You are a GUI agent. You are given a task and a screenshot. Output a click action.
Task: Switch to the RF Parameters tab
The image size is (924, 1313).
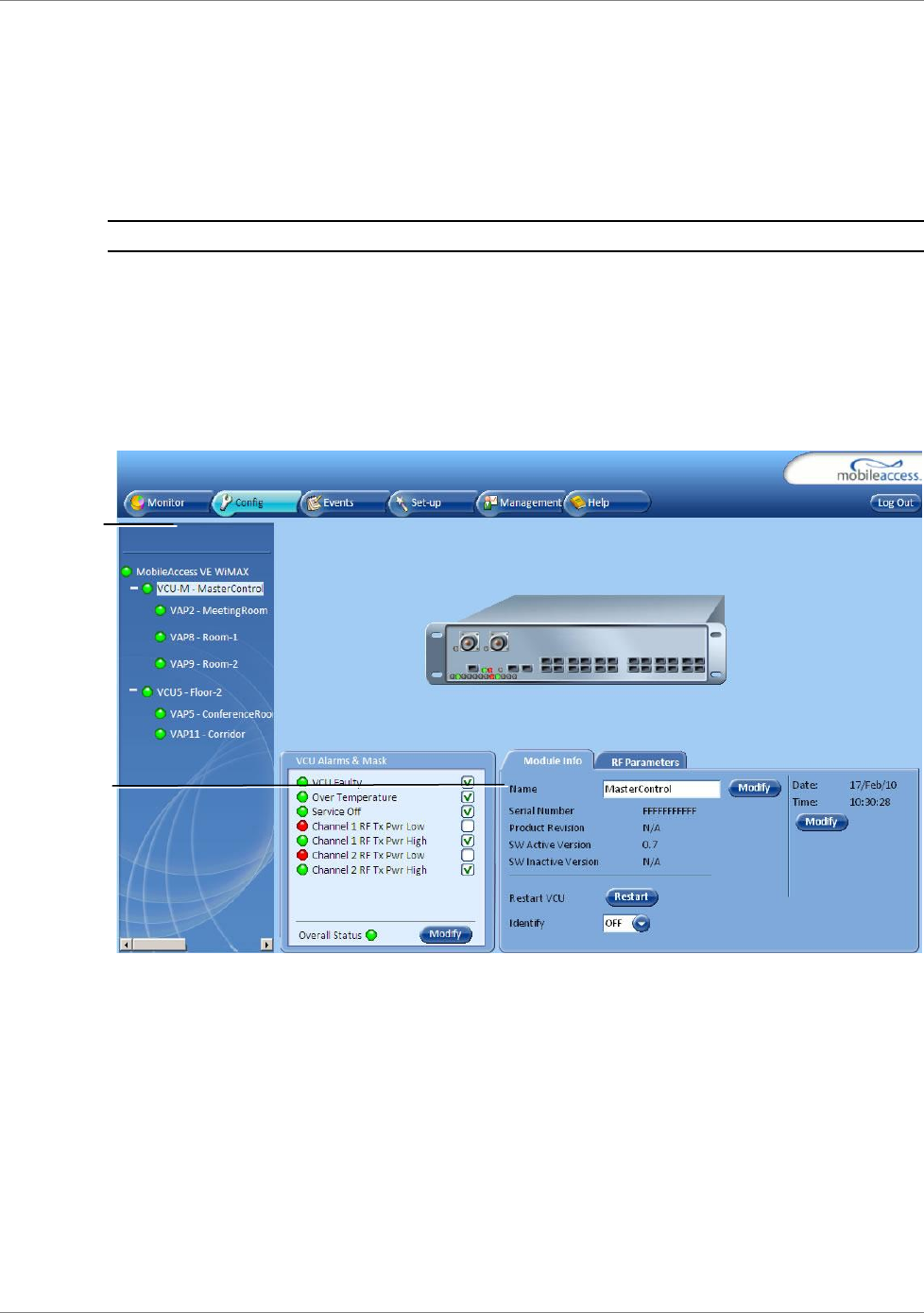[644, 761]
